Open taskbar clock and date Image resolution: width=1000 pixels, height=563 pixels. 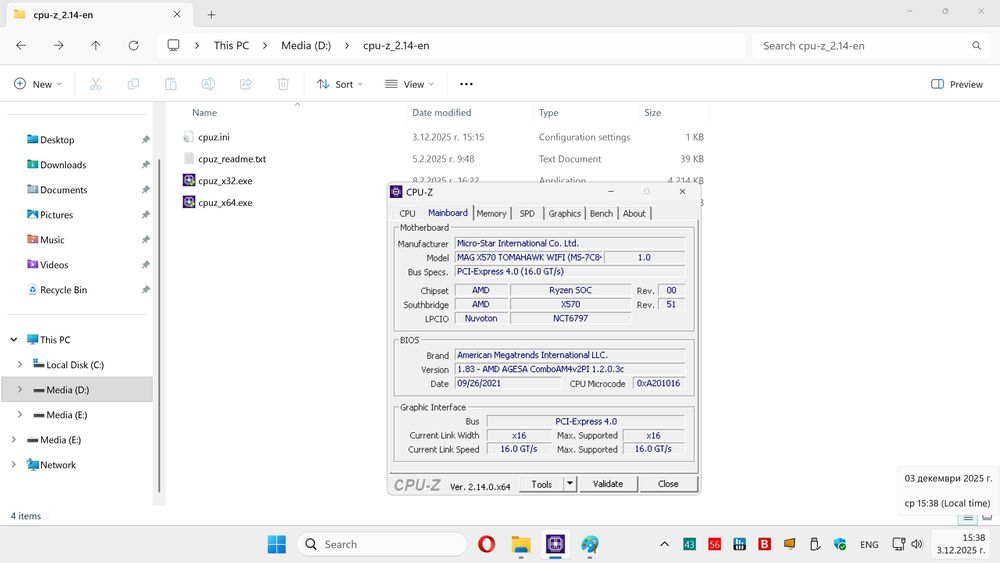pyautogui.click(x=961, y=544)
